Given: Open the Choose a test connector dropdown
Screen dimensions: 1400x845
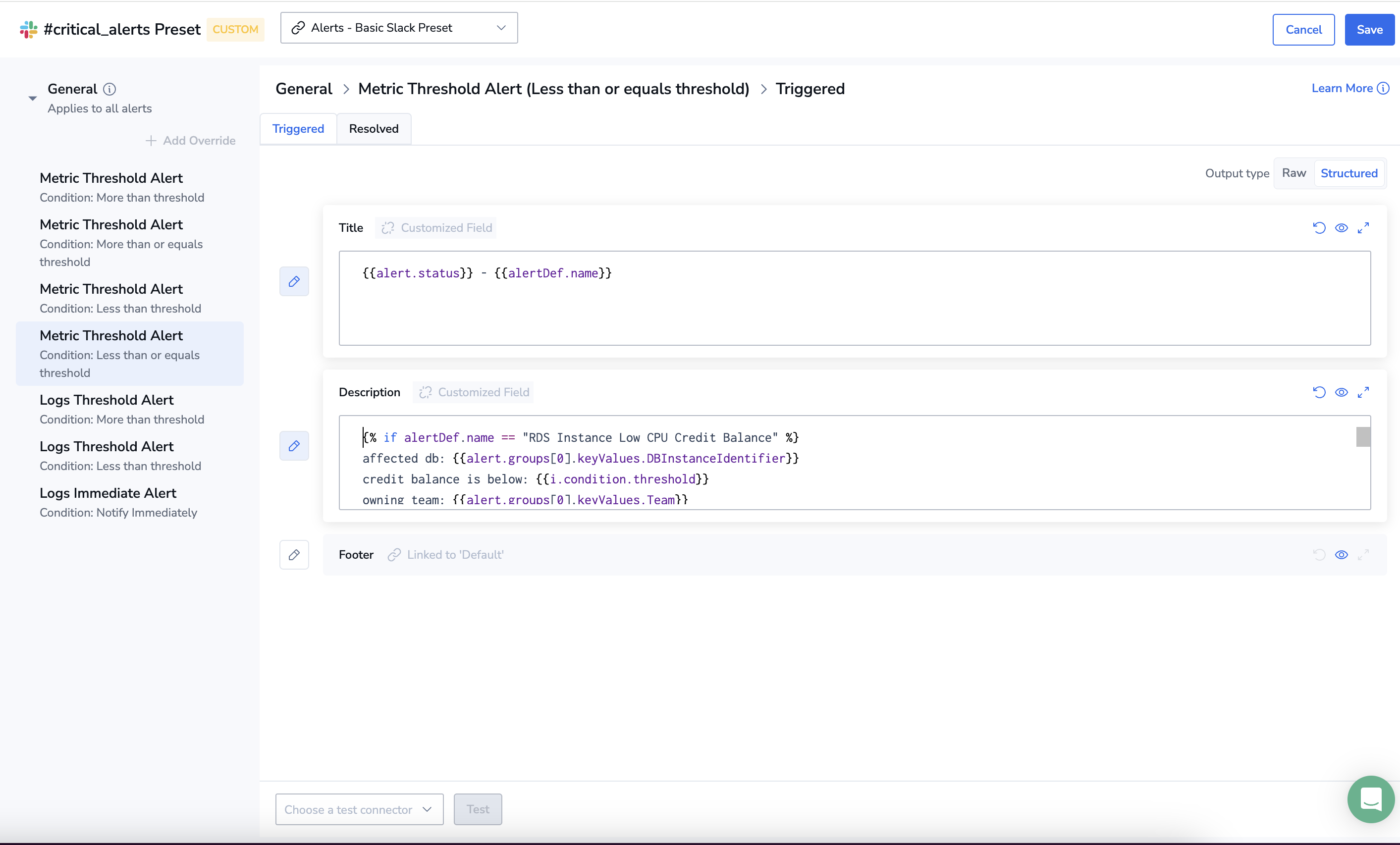Looking at the screenshot, I should click(x=359, y=809).
